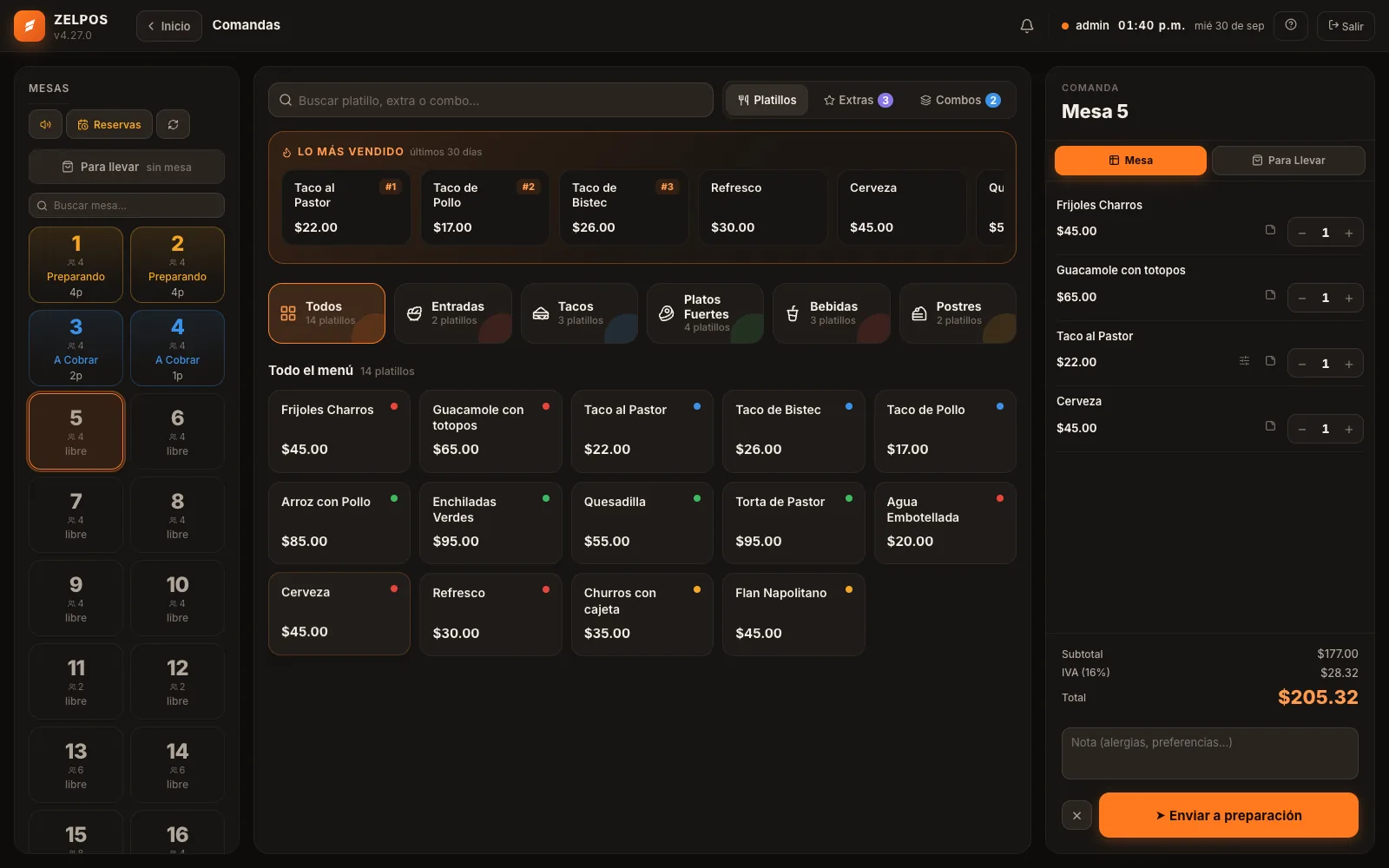Filter menu by Entradas category
1389x868 pixels.
pyautogui.click(x=453, y=313)
